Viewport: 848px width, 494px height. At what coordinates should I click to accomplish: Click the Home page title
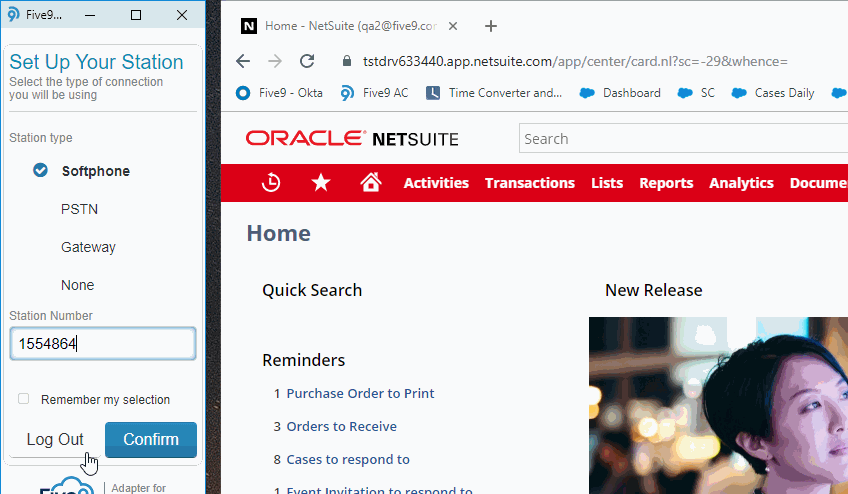pyautogui.click(x=279, y=234)
